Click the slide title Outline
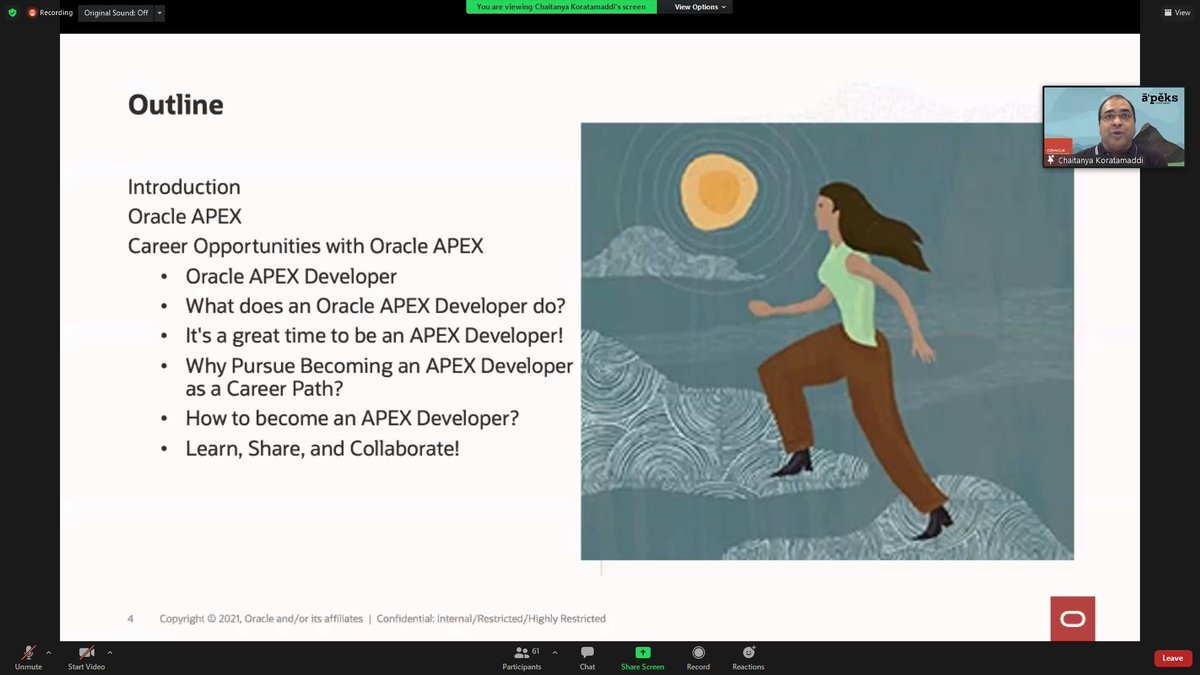This screenshot has width=1200, height=675. pos(176,105)
